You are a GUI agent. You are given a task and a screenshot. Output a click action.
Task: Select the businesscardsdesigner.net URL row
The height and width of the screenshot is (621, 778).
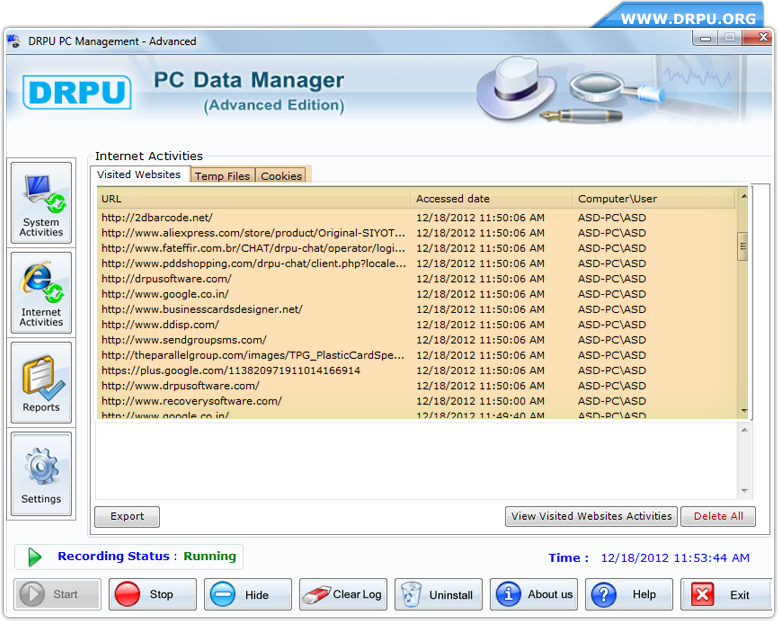point(417,310)
